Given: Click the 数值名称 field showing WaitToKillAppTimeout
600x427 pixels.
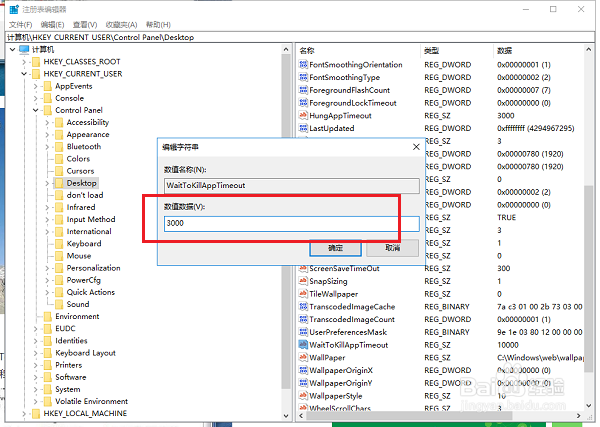Looking at the screenshot, I should click(292, 186).
